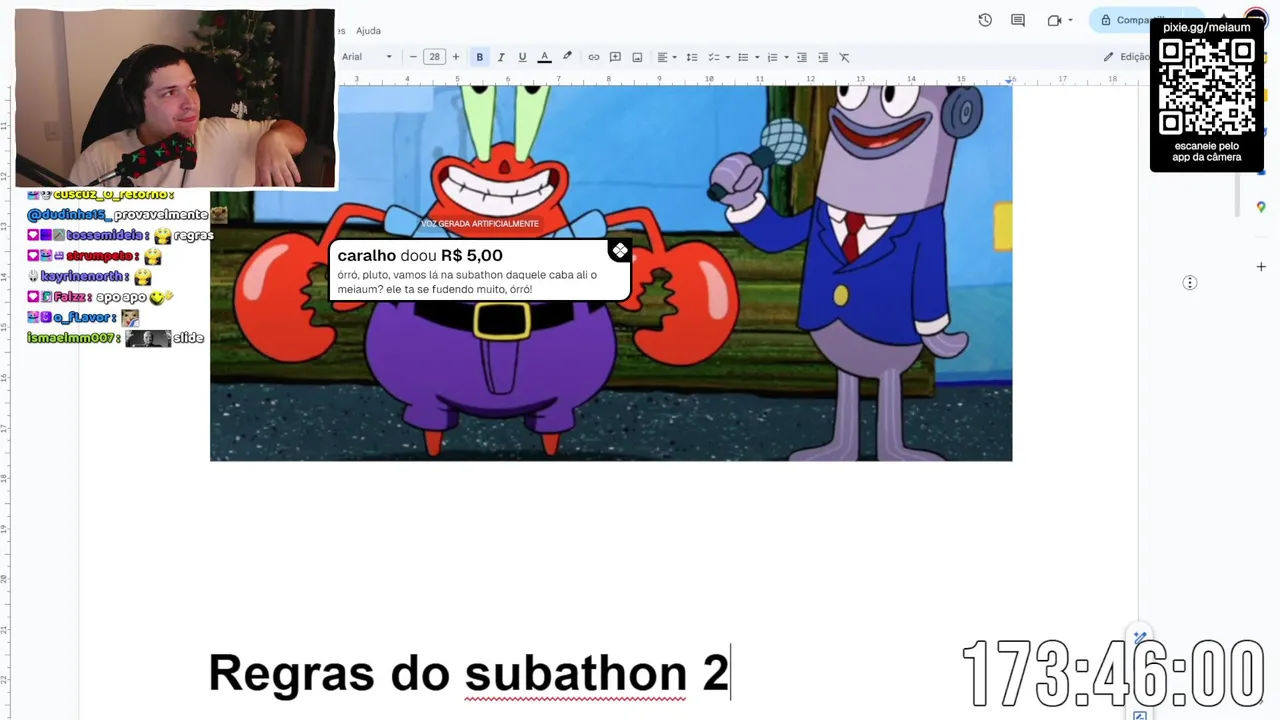Viewport: 1280px width, 720px height.
Task: Click the vertical scrollbar of the document
Action: tap(1238, 194)
